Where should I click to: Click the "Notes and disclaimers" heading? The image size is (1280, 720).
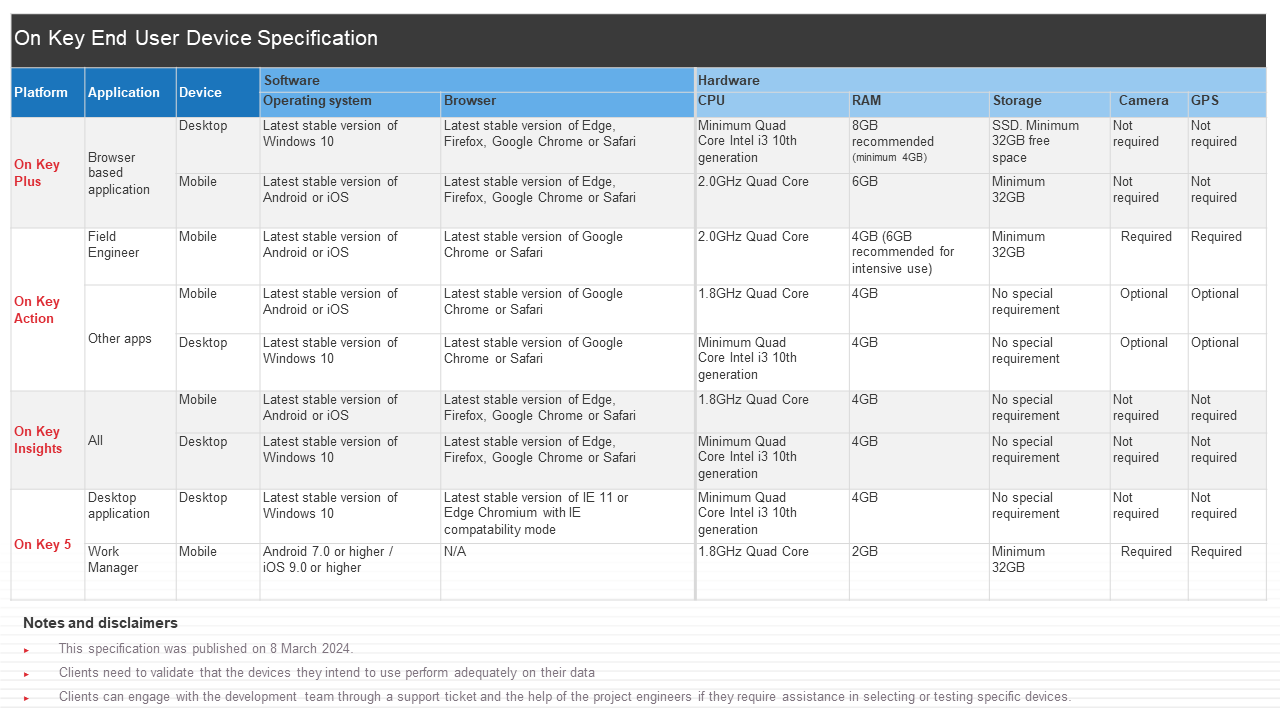point(100,623)
